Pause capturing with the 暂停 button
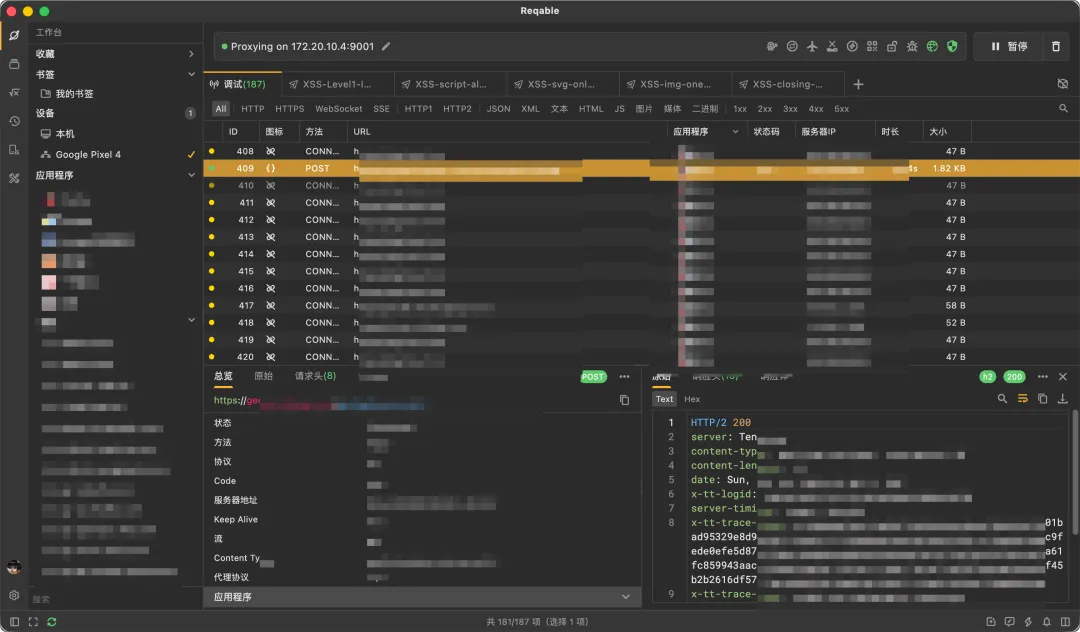Screen dimensions: 1080x632 (x=1009, y=46)
